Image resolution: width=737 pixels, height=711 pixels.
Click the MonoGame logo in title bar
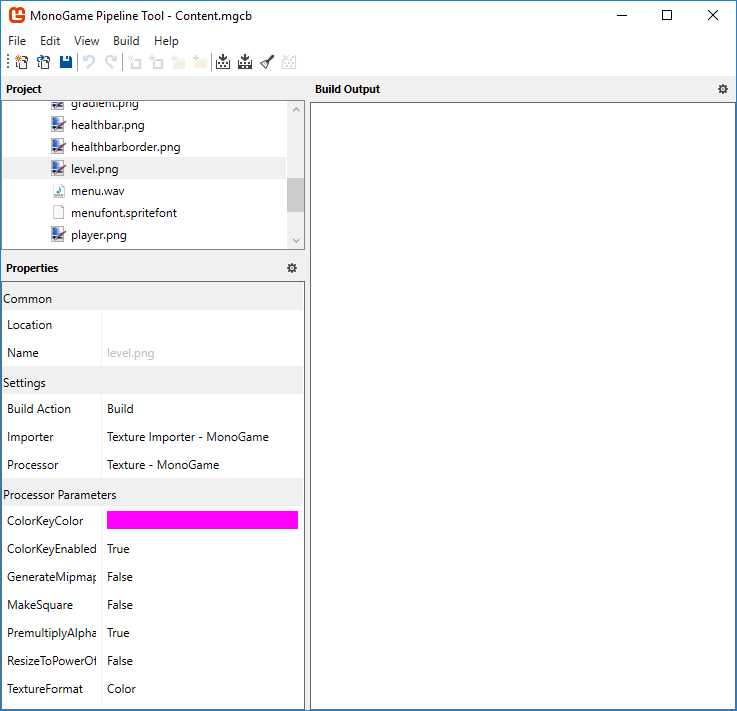pos(17,15)
